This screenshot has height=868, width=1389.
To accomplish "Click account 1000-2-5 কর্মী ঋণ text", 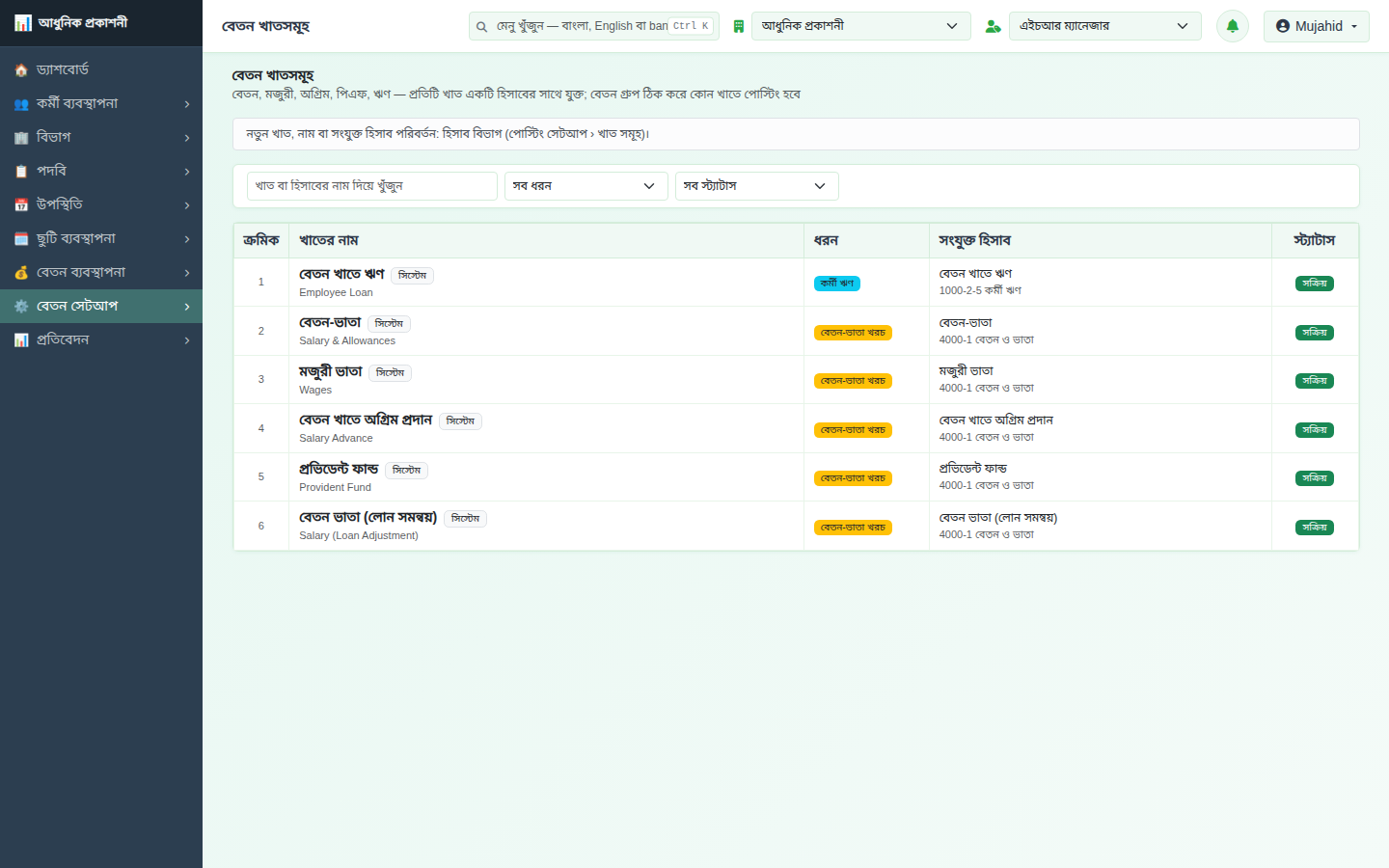I will pos(980,290).
